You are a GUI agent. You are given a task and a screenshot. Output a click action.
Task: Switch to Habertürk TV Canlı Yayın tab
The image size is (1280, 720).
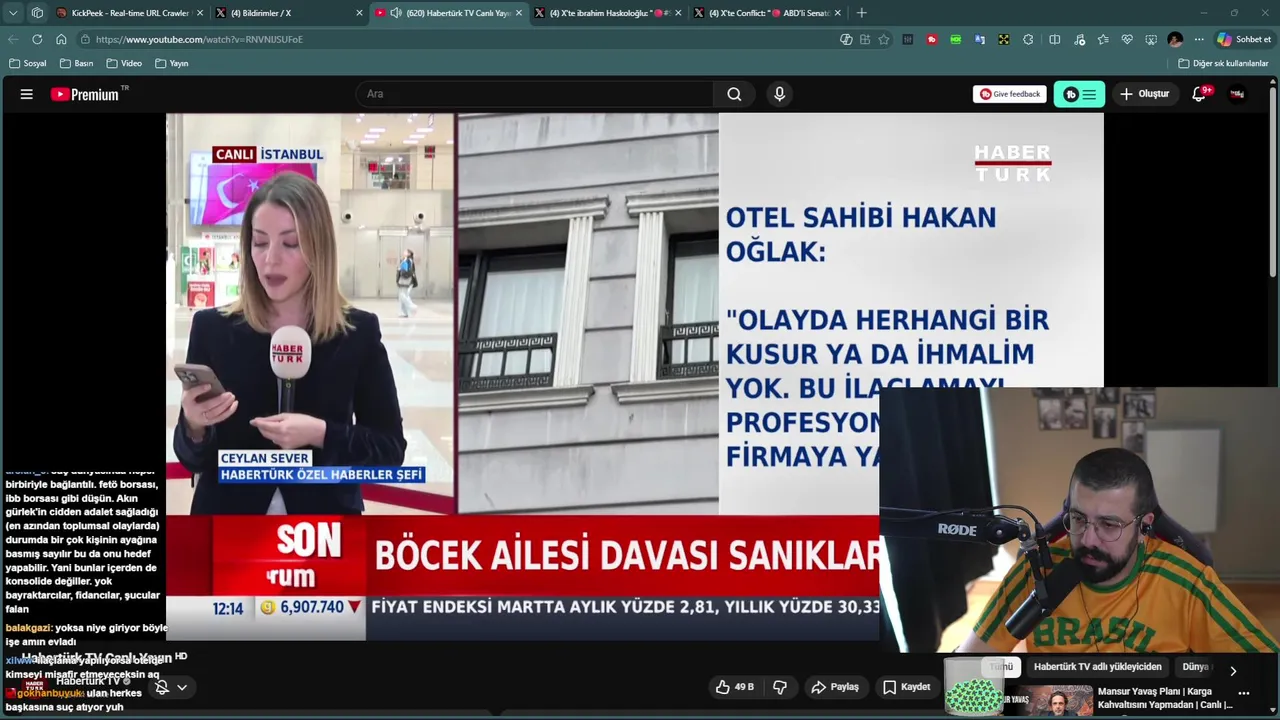448,13
